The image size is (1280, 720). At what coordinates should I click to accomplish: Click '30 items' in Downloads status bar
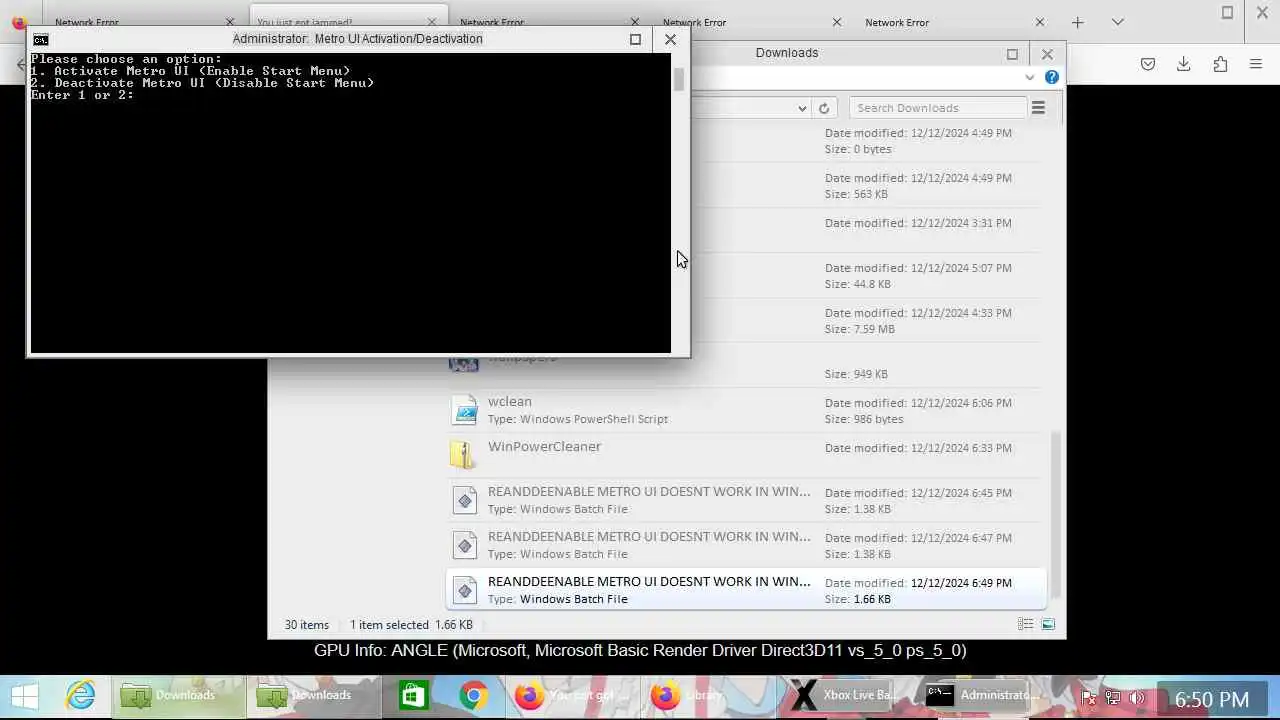[307, 624]
